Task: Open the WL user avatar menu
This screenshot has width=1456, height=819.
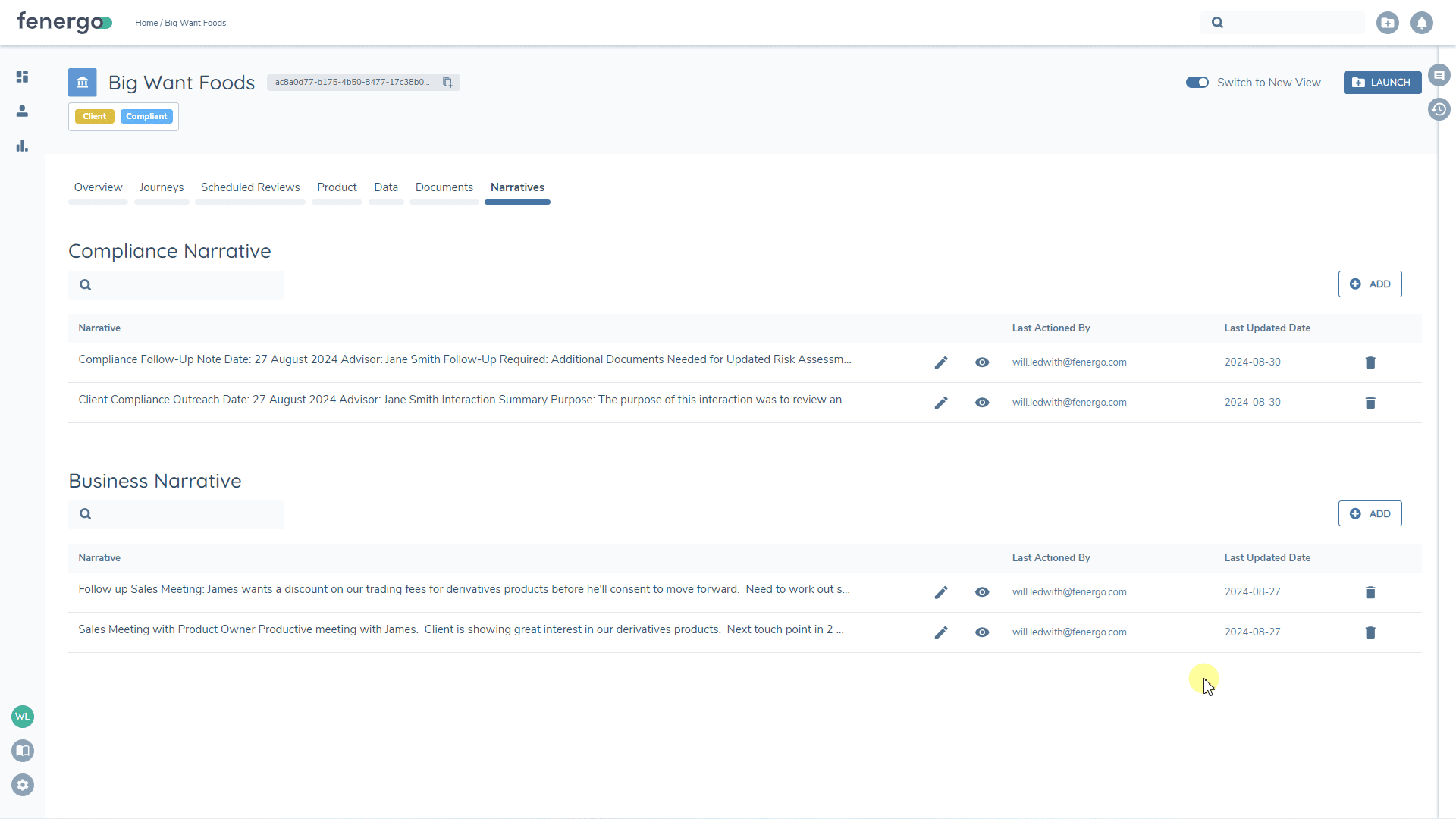Action: 23,716
